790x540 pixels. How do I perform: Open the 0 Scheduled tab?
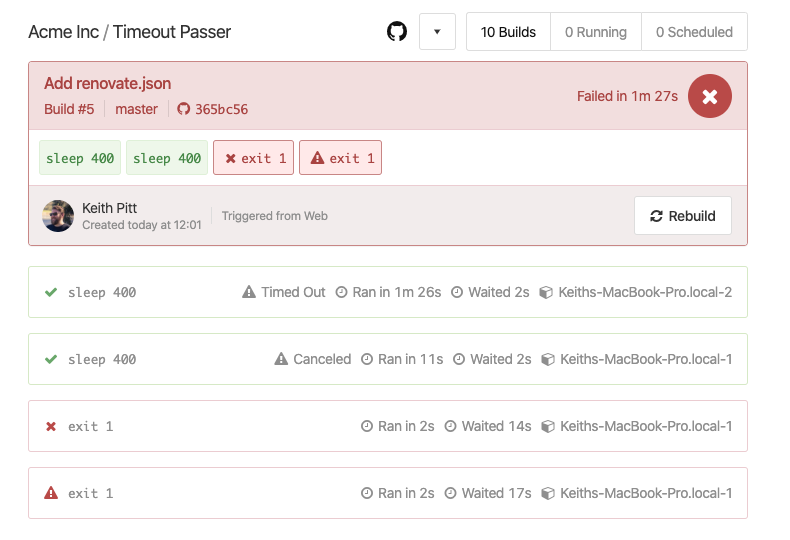point(694,32)
